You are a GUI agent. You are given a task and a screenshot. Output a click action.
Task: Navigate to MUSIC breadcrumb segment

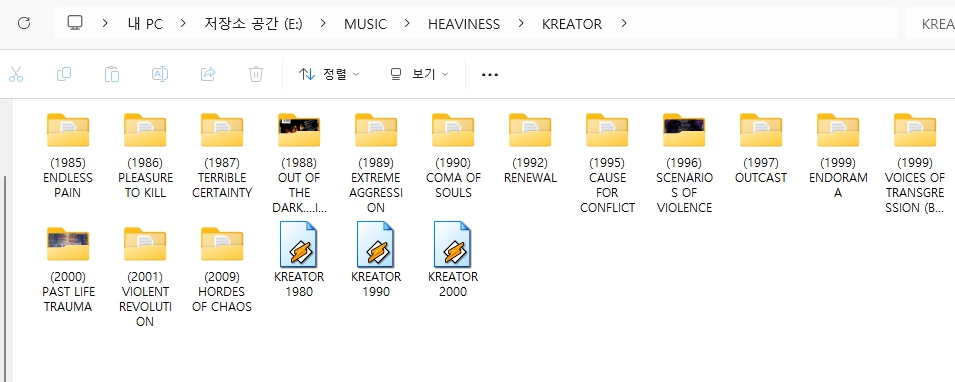point(365,24)
